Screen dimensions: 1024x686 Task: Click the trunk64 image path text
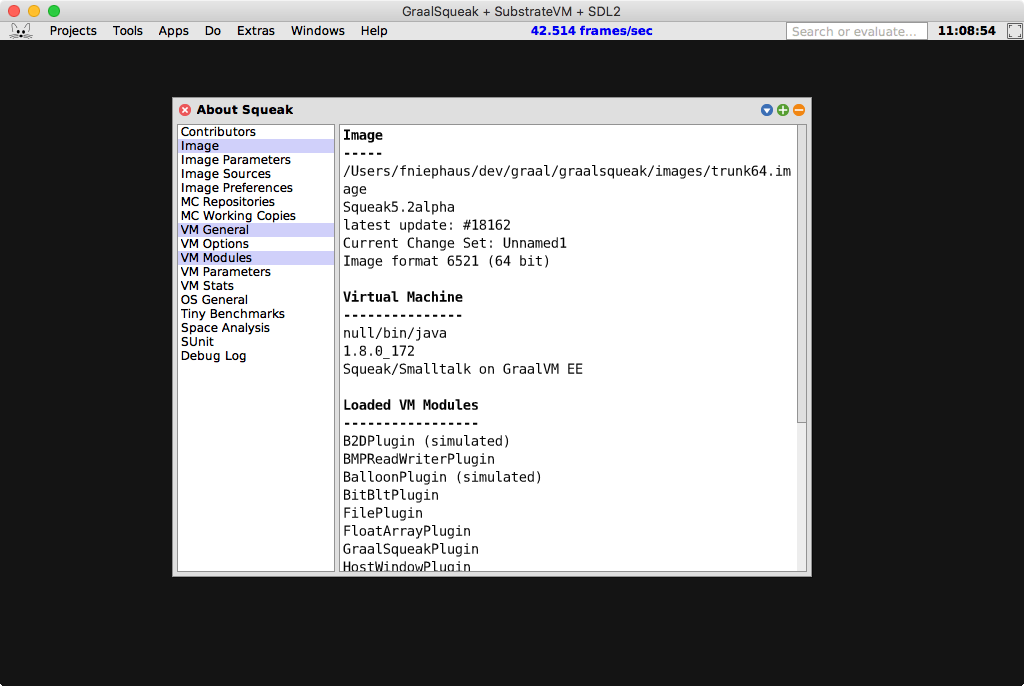click(x=567, y=180)
